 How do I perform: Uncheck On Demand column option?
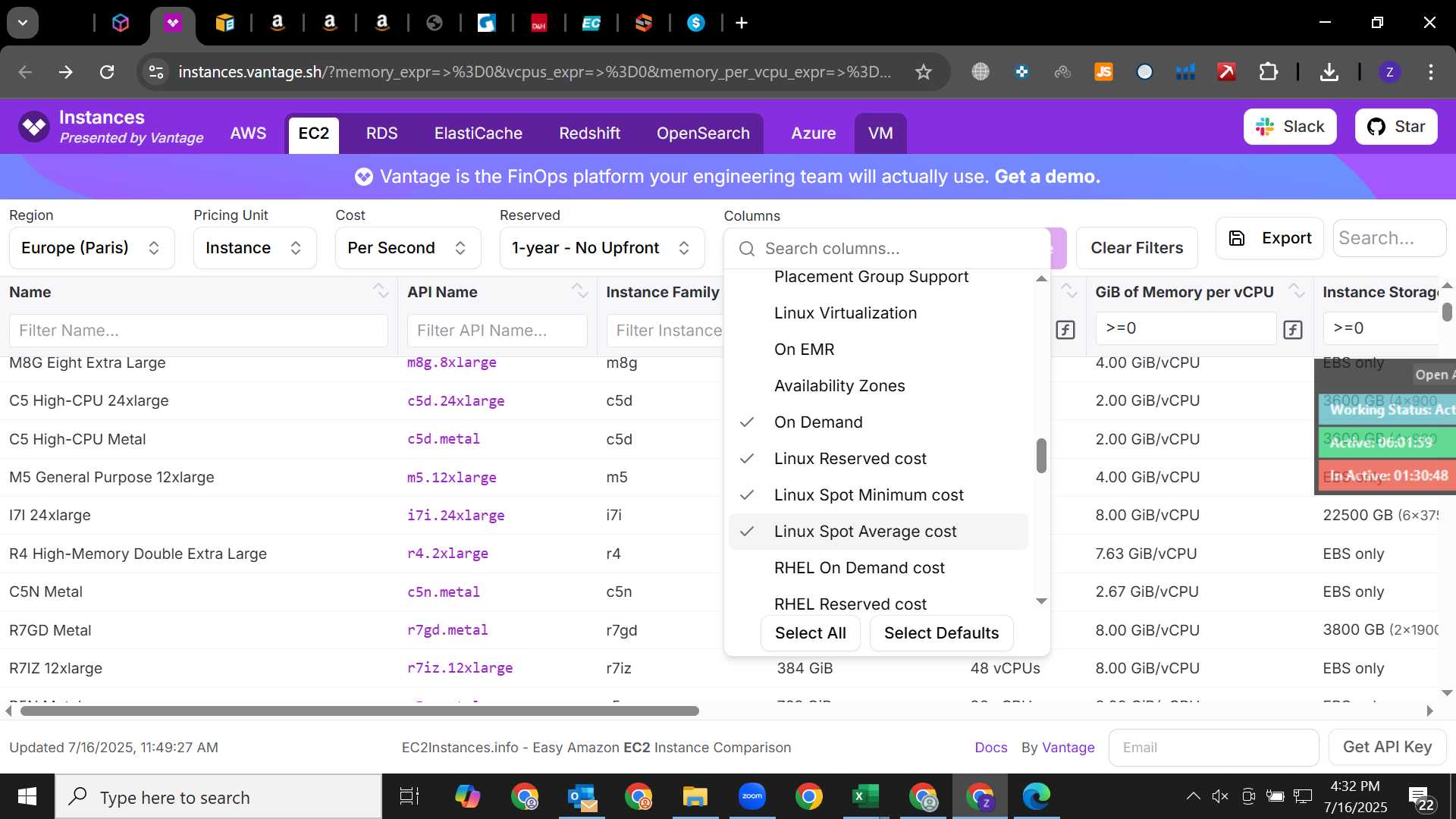tap(878, 422)
